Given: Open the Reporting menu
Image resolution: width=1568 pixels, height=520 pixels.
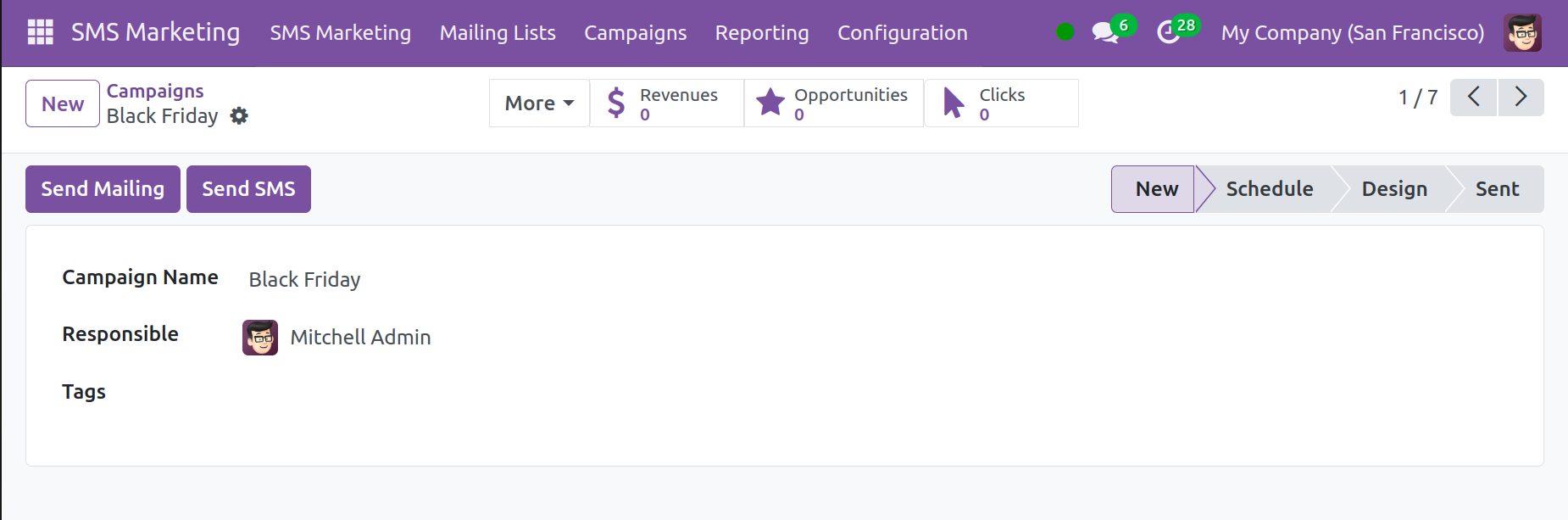Looking at the screenshot, I should [761, 33].
